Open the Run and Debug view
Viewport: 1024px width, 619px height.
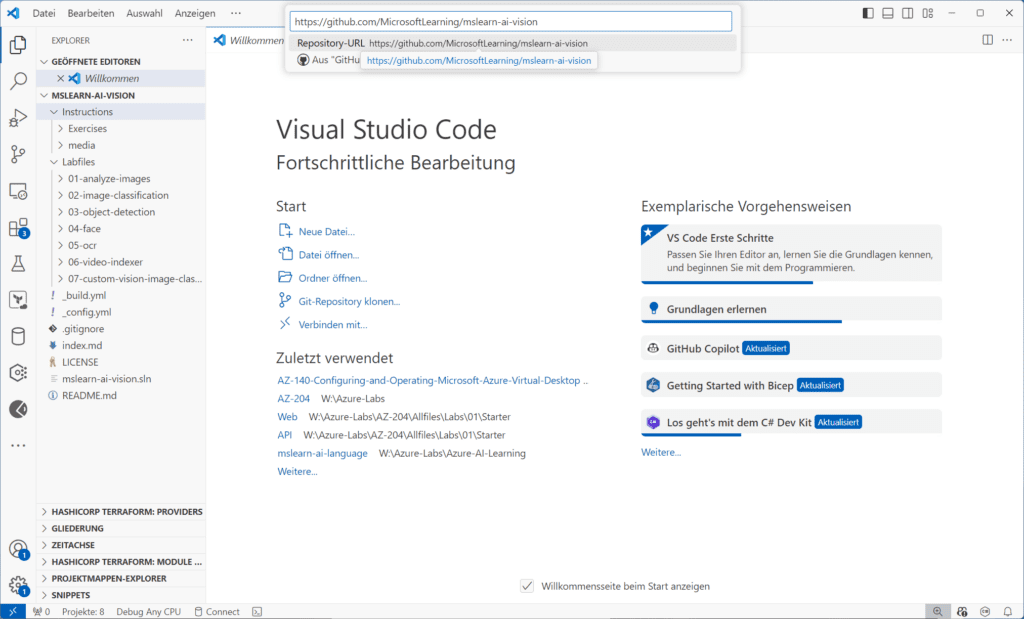coord(18,118)
